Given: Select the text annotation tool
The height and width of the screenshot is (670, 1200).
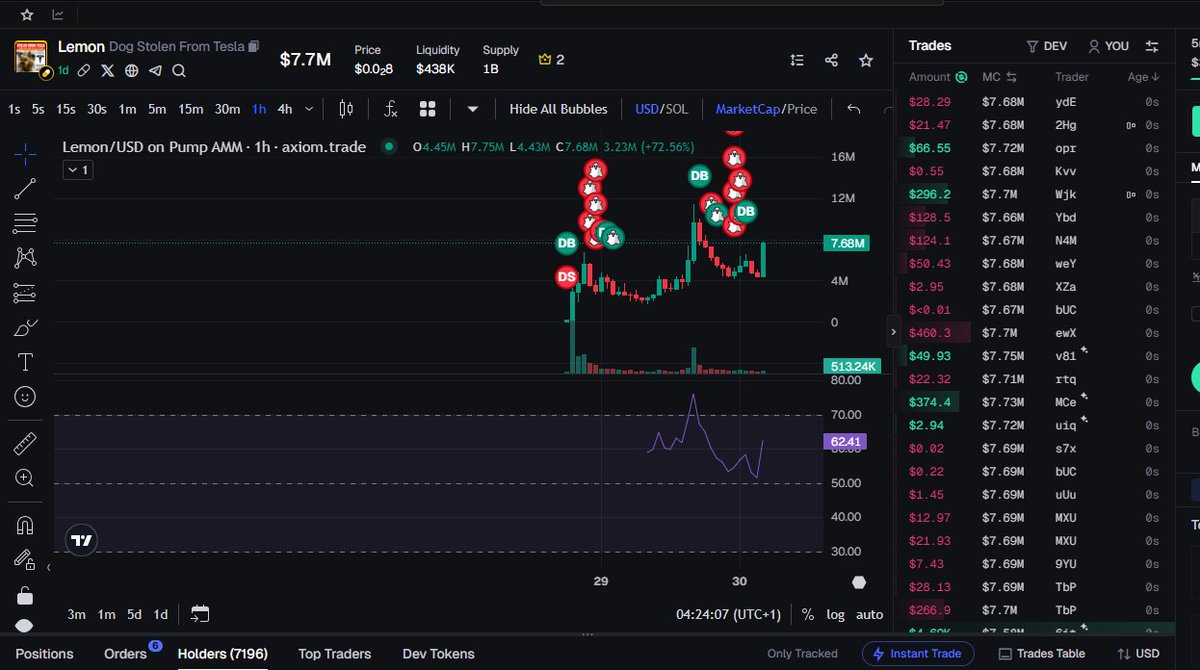Looking at the screenshot, I should pos(26,362).
